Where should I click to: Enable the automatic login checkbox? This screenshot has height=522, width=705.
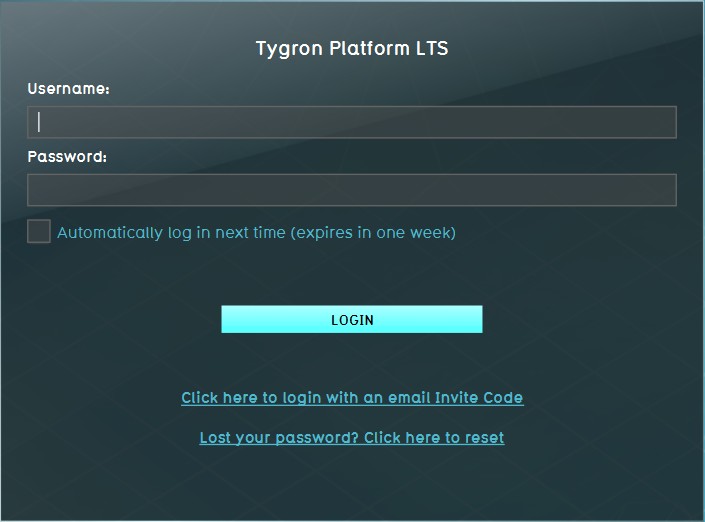[39, 231]
